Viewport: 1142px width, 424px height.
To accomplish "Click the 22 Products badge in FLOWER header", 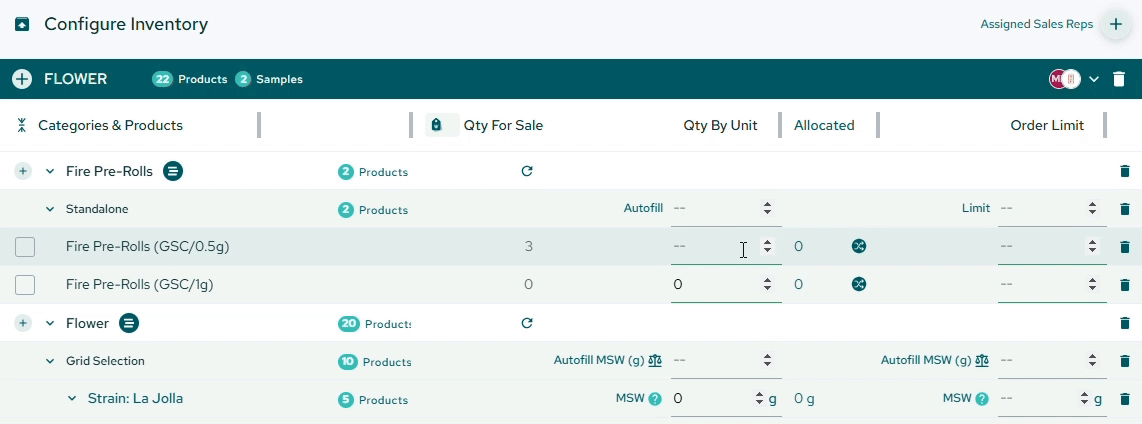I will click(189, 79).
